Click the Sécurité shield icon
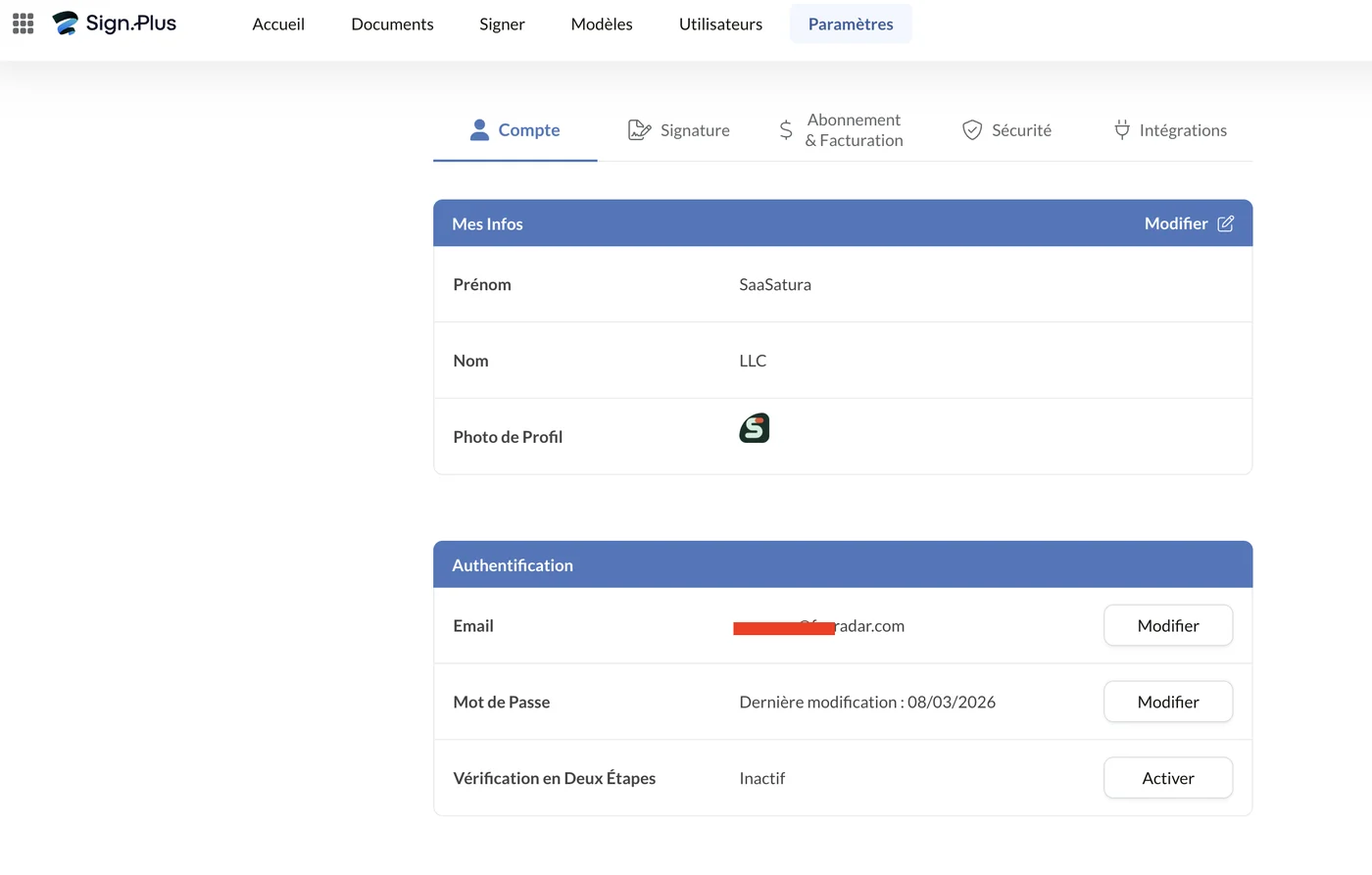Screen dimensions: 1372x875 coord(972,130)
